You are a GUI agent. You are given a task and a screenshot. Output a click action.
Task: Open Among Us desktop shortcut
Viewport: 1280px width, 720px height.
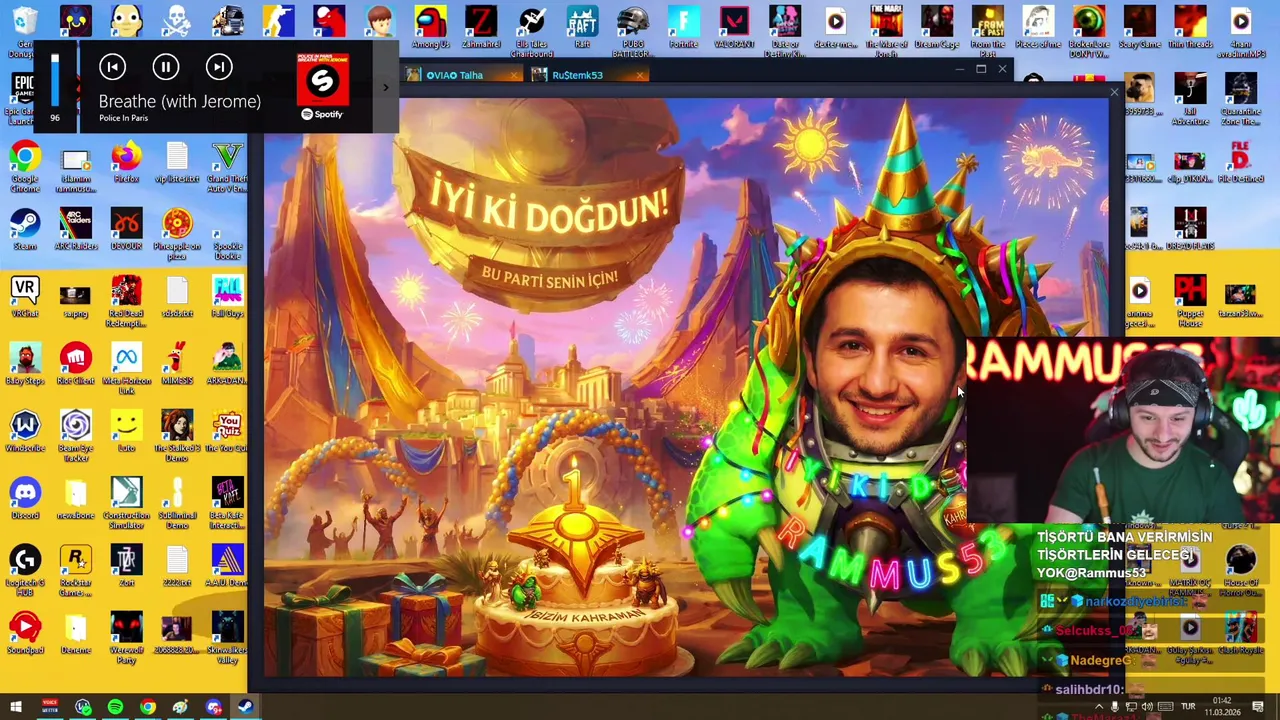tap(430, 27)
